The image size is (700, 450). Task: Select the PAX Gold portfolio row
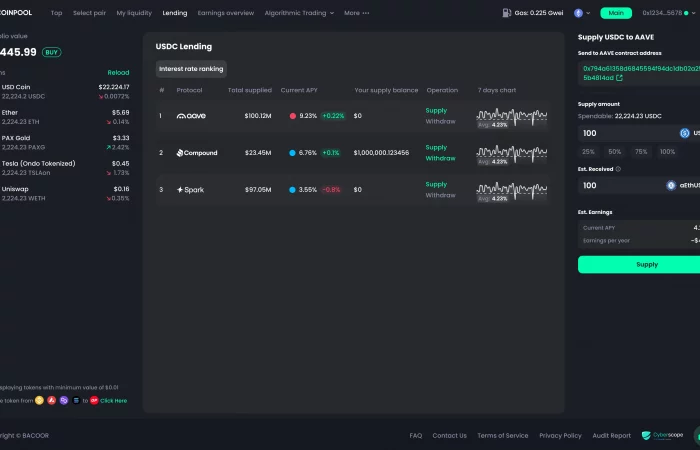click(x=65, y=142)
